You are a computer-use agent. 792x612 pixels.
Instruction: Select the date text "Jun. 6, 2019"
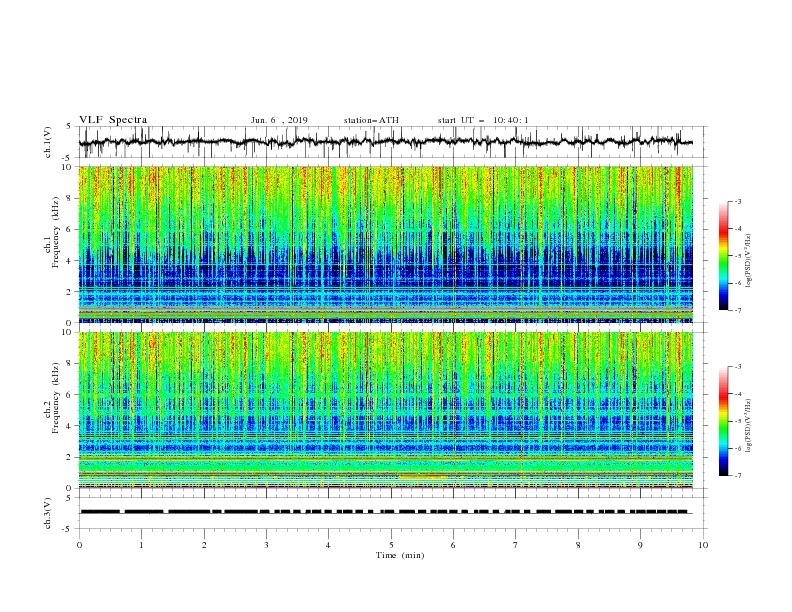(279, 120)
